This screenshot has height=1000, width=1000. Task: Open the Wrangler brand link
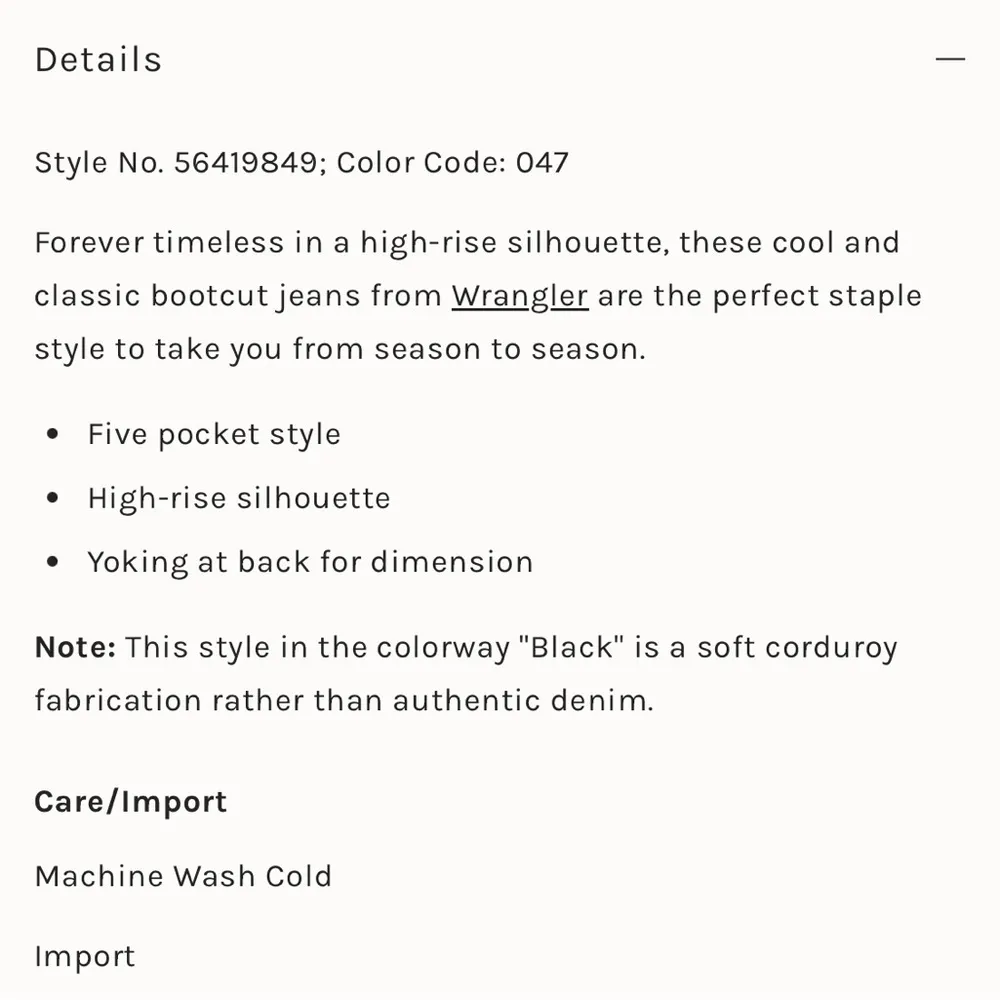click(519, 296)
